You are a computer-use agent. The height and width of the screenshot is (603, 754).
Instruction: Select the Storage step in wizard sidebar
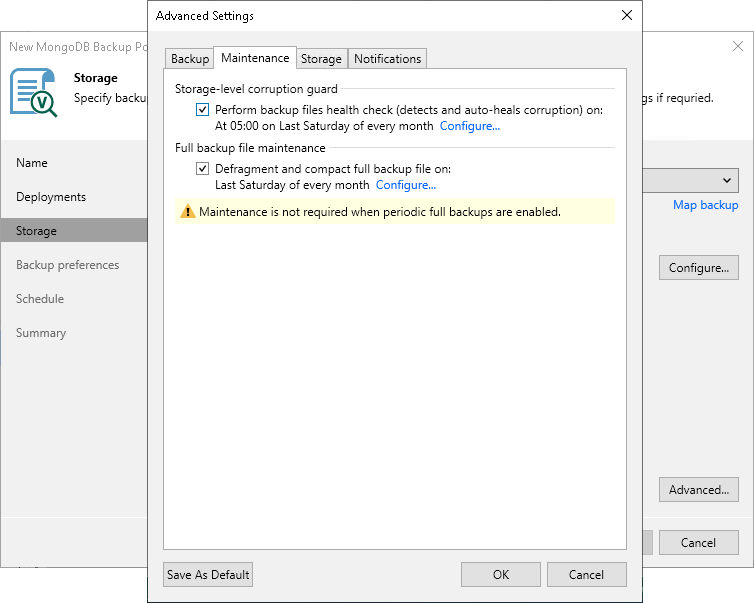(x=74, y=230)
